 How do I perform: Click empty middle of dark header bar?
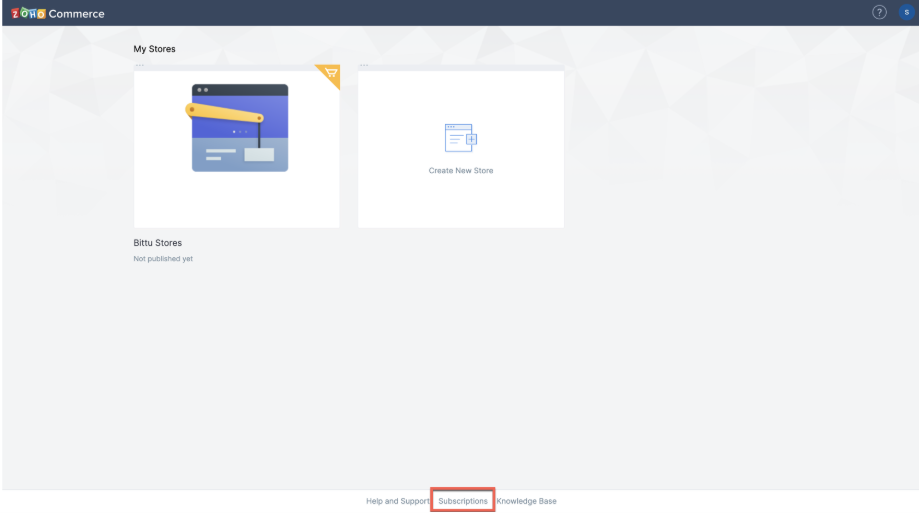(460, 12)
